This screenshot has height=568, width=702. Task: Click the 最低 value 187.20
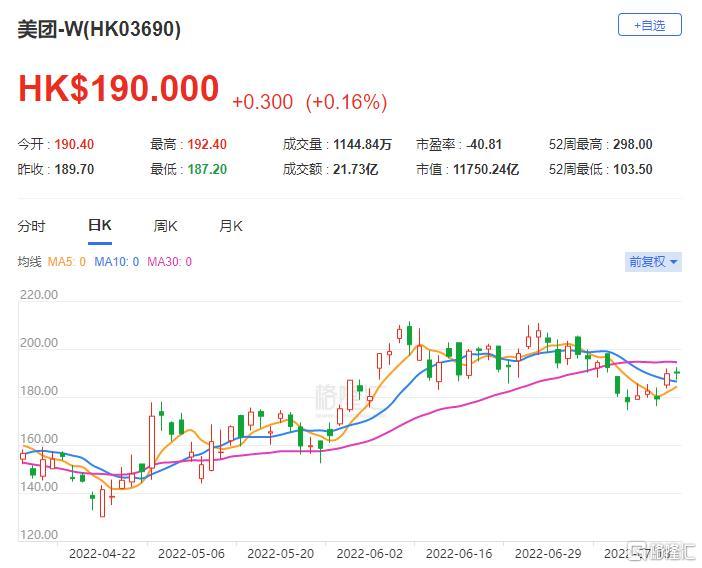coord(207,169)
